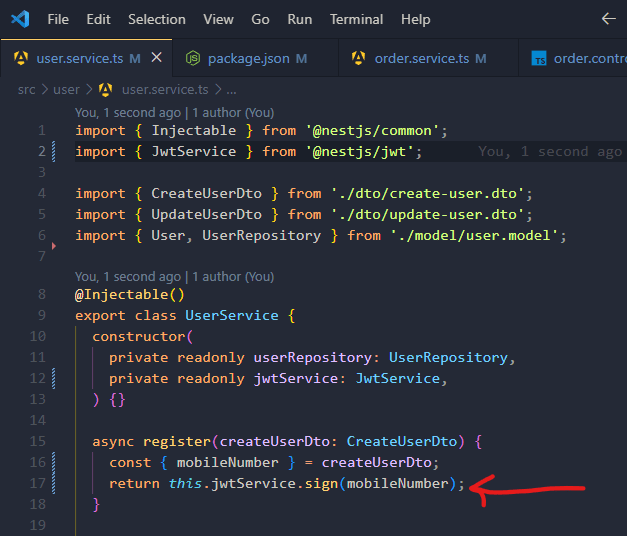Click the UpdateUserDto import on line 5
627x536 pixels.
click(206, 215)
